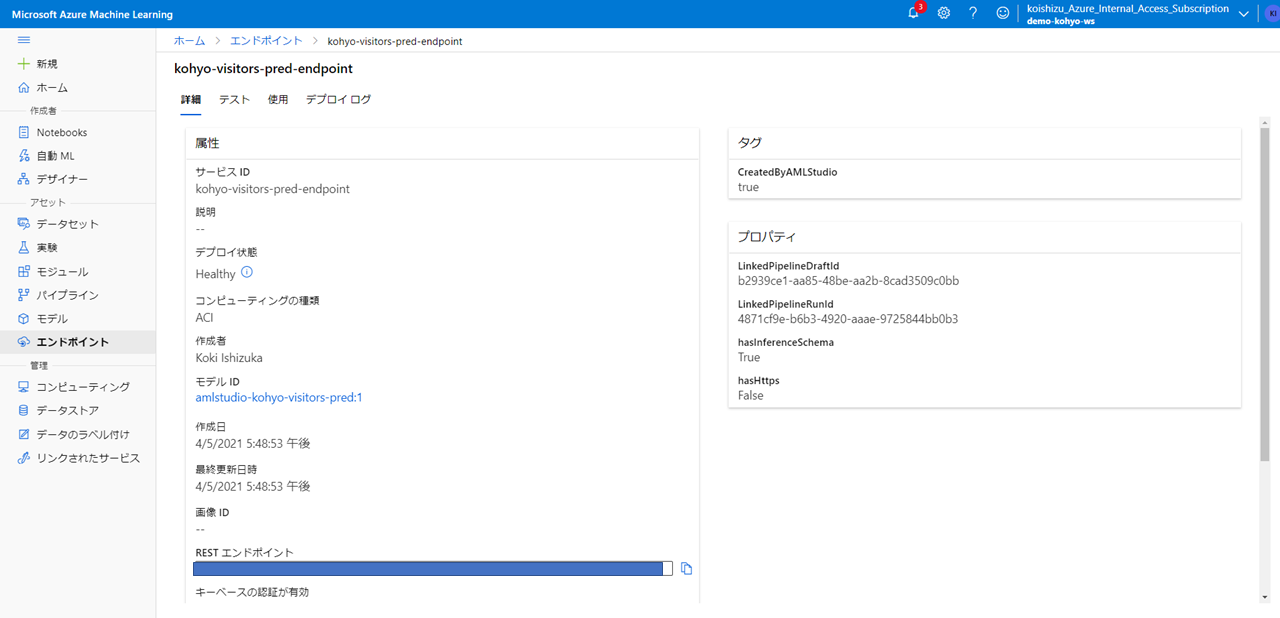Click the home icon beside ホーム

24,88
